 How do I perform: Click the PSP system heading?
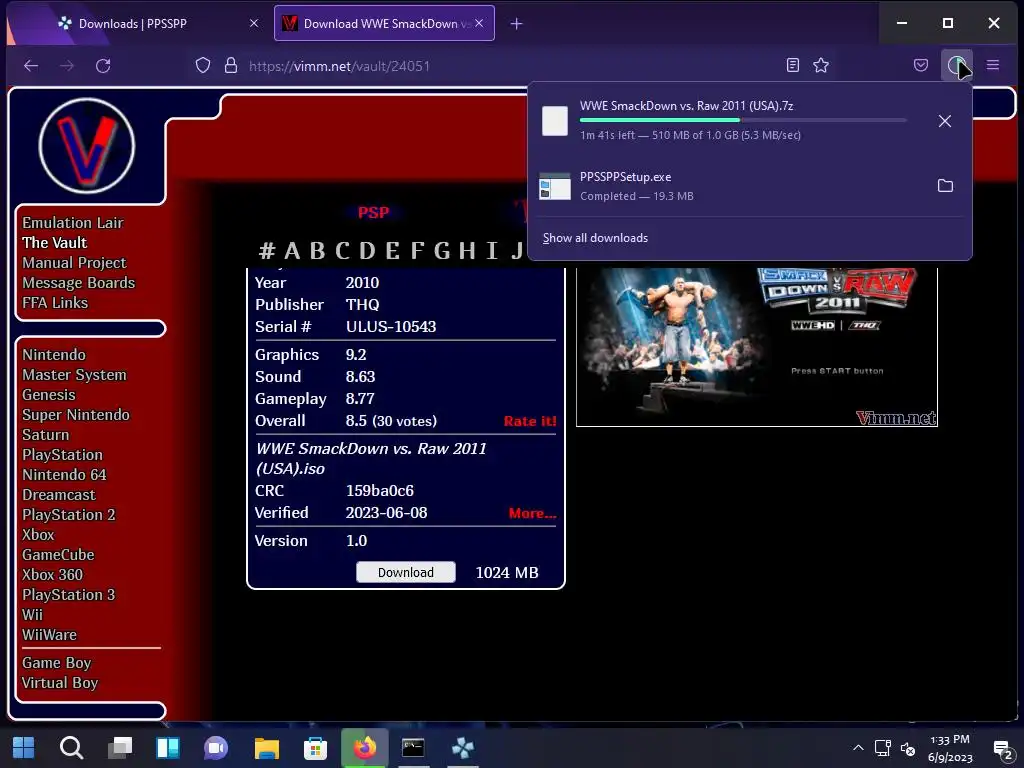[x=374, y=213]
